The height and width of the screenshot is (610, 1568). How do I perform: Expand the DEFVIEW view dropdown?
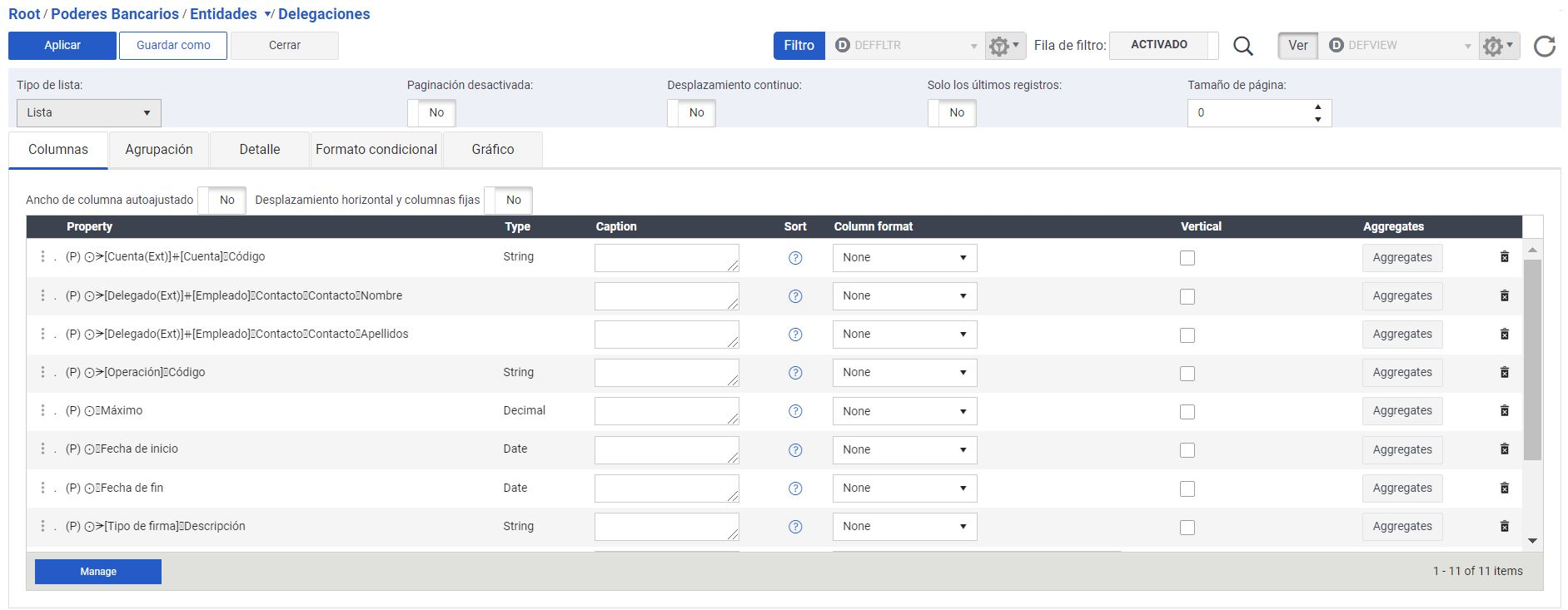pos(1400,46)
